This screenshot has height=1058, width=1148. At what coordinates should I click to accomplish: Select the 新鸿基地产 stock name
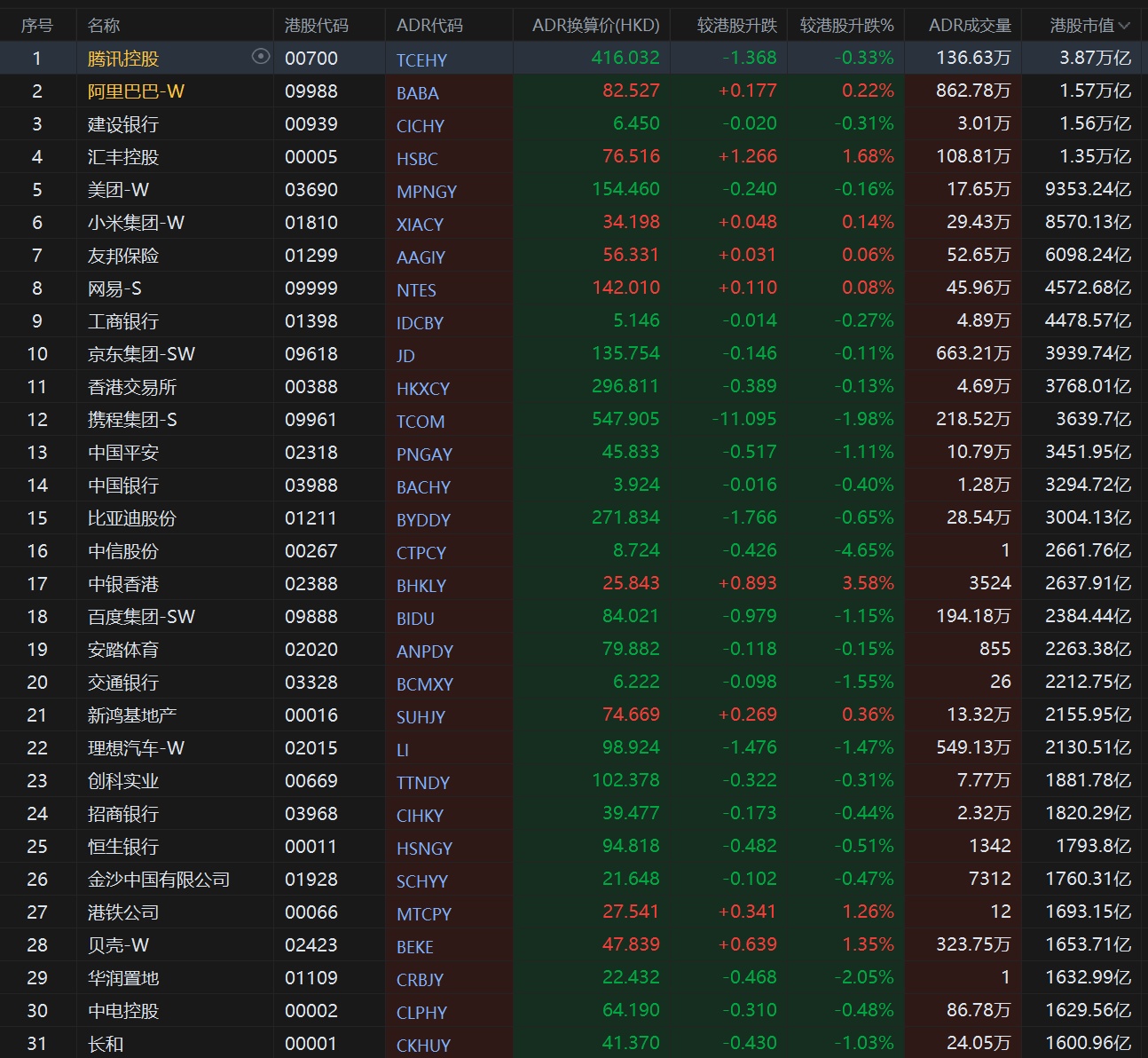(x=132, y=715)
